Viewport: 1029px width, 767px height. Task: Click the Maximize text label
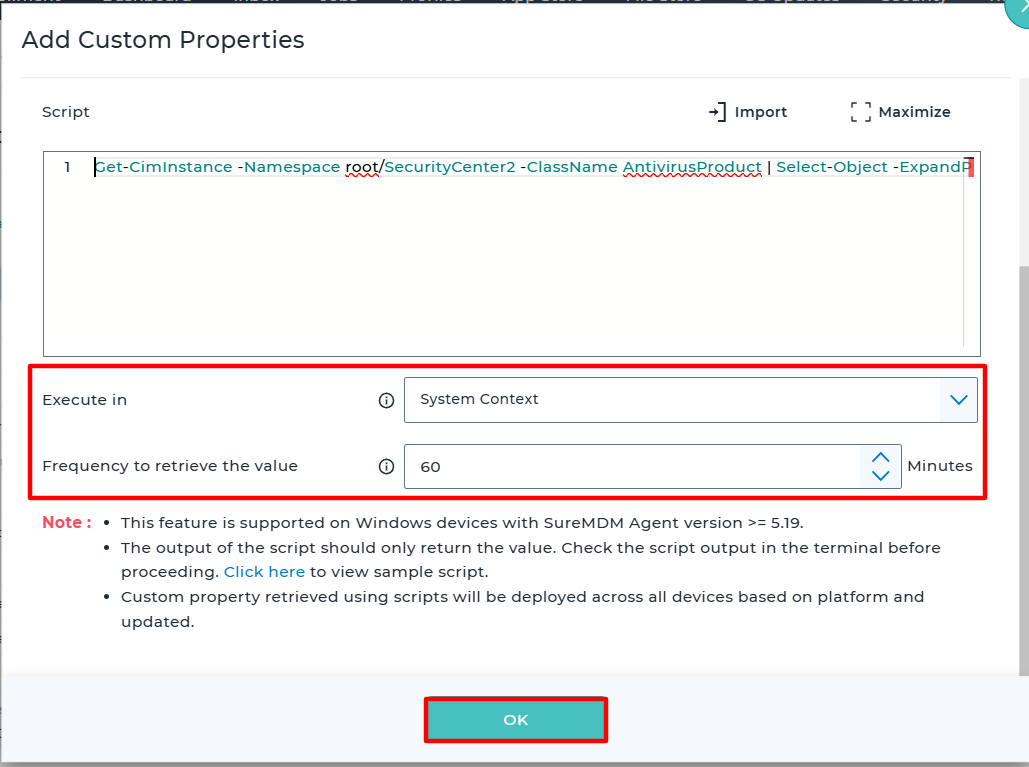tap(914, 112)
